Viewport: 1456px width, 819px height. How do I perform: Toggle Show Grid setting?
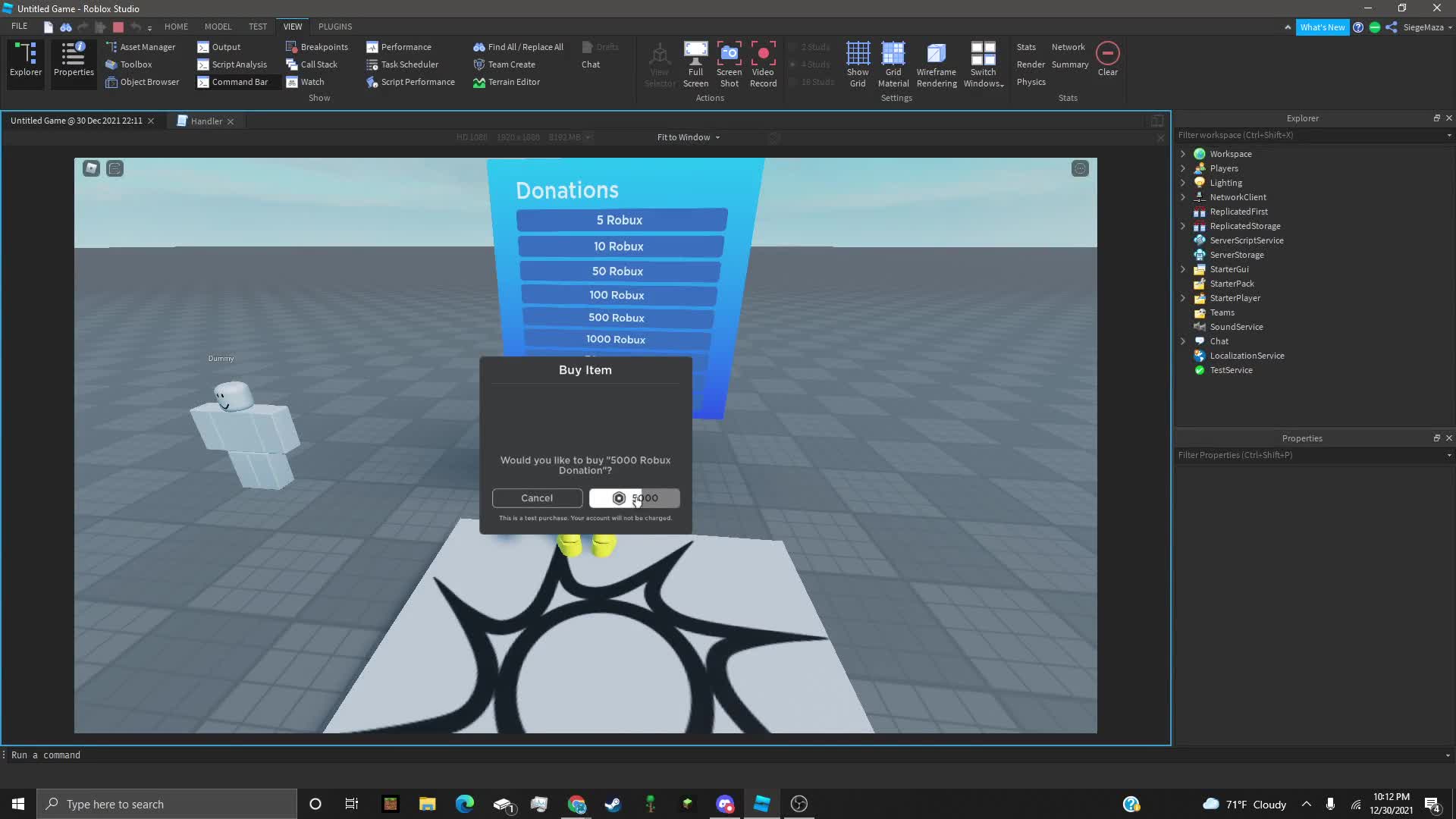click(858, 64)
